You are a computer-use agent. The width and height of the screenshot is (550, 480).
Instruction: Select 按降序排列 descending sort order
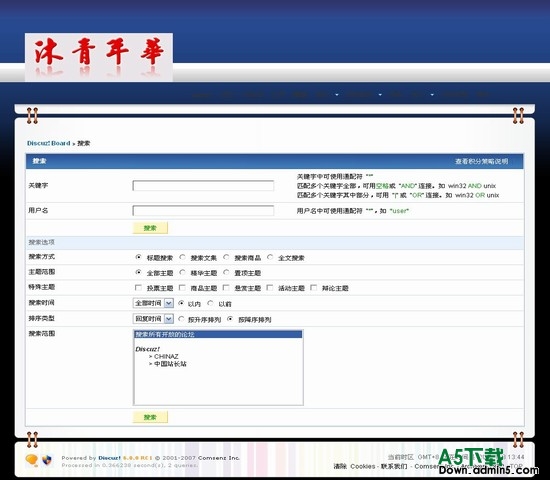click(x=230, y=319)
